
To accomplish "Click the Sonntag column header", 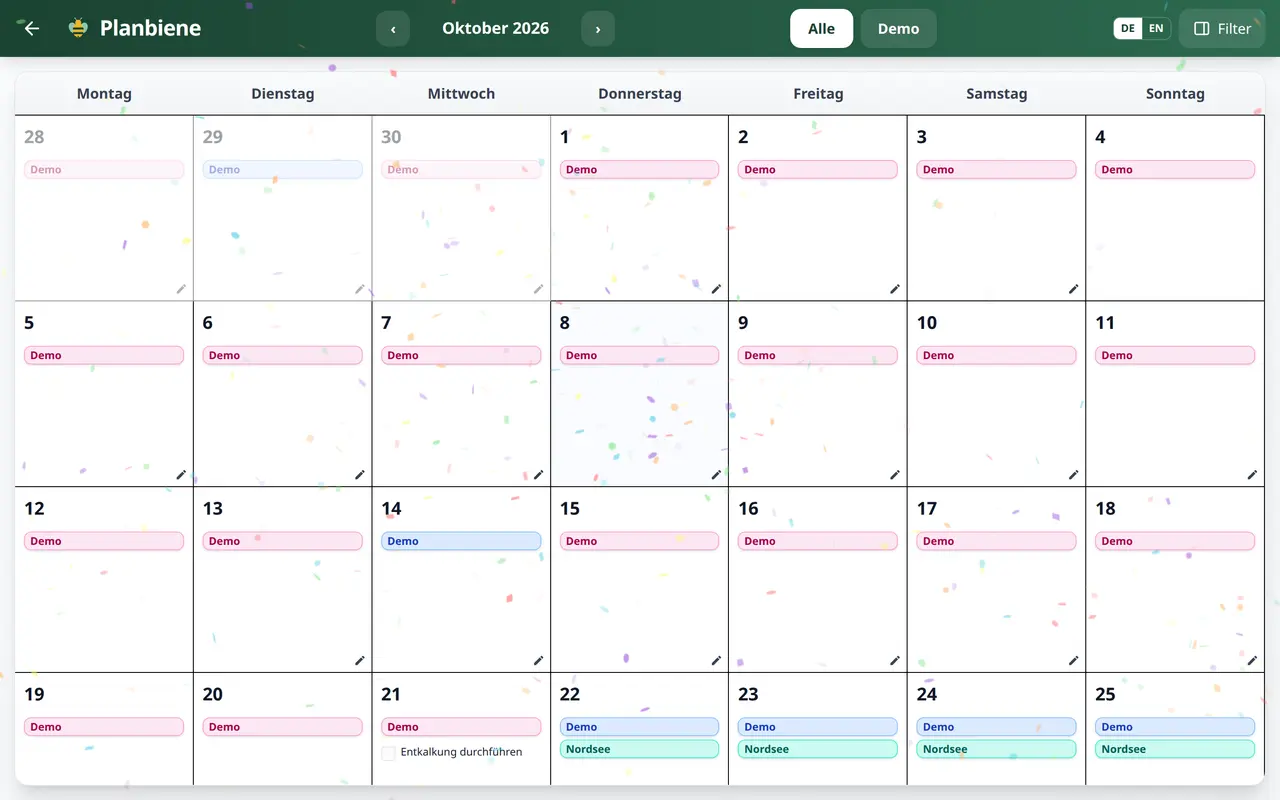I will tap(1175, 94).
